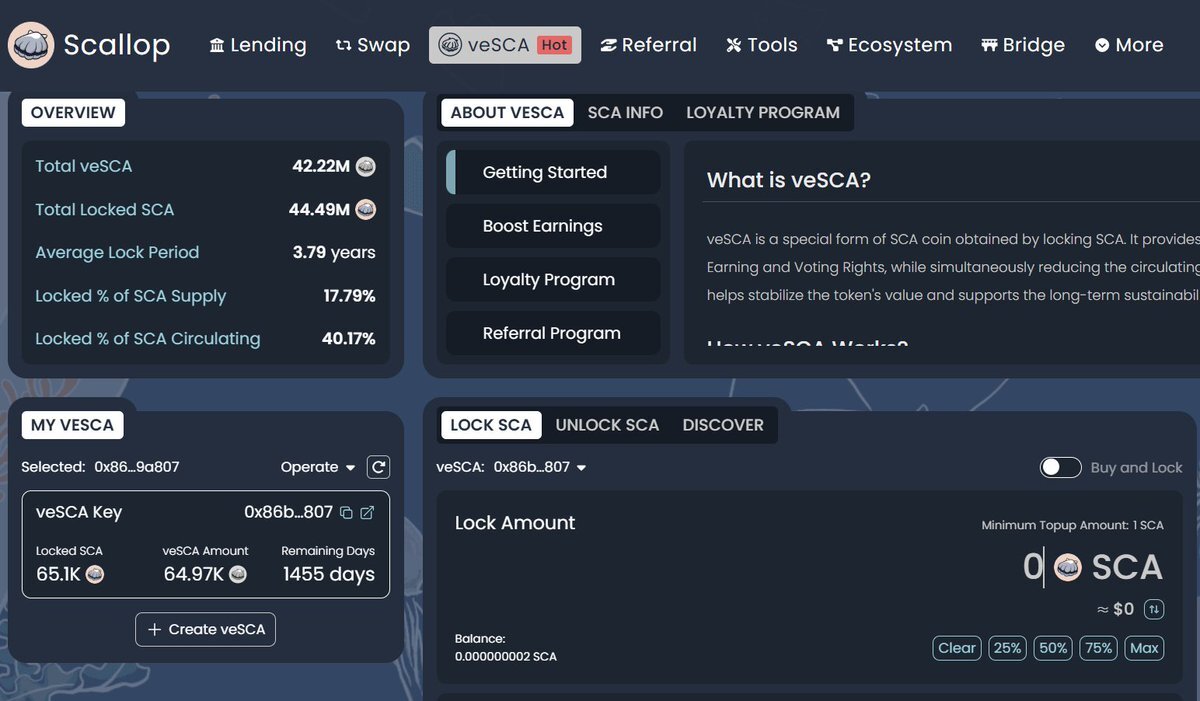Click the refresh icon beside Operate
1200x701 pixels.
pos(378,467)
